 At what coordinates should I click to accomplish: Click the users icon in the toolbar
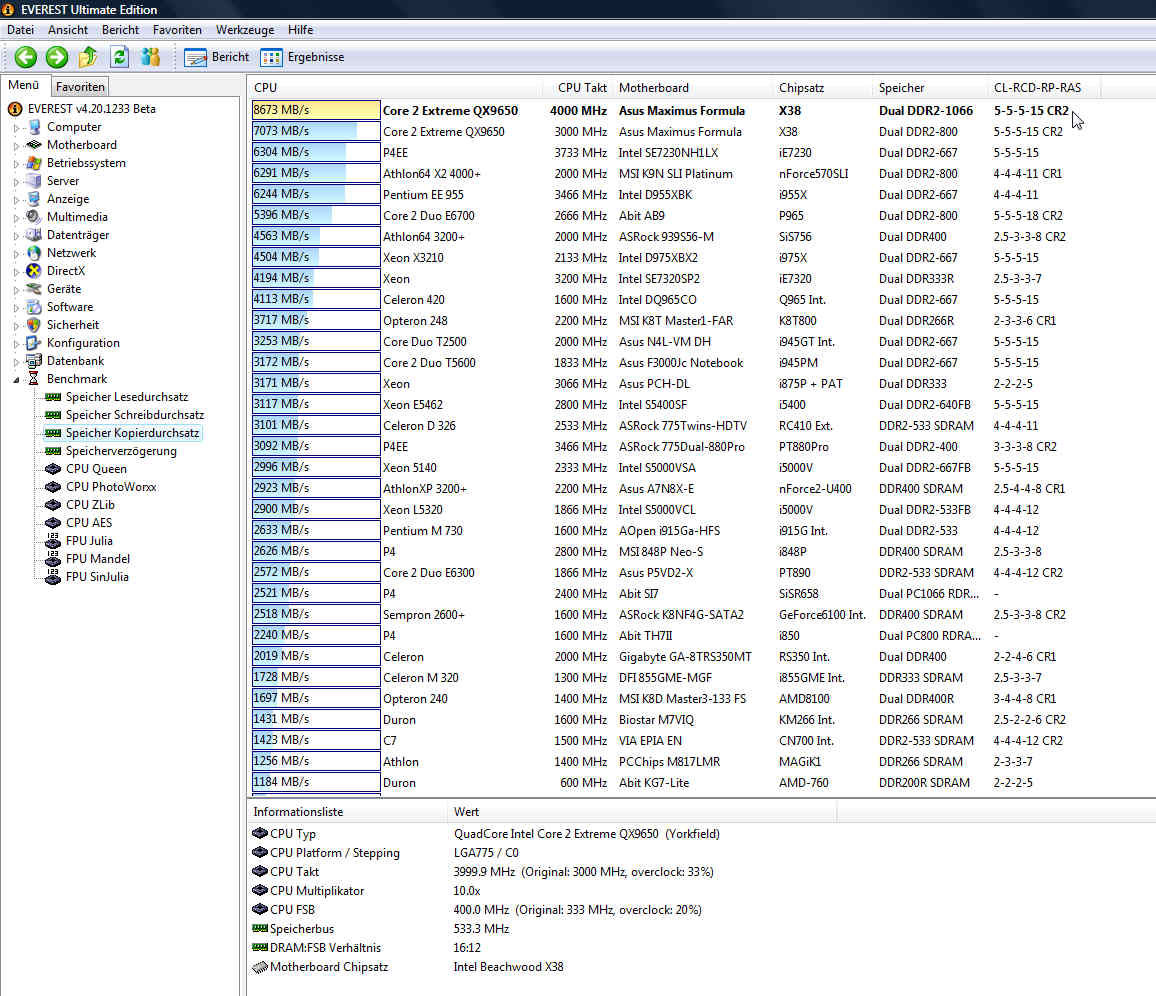150,57
